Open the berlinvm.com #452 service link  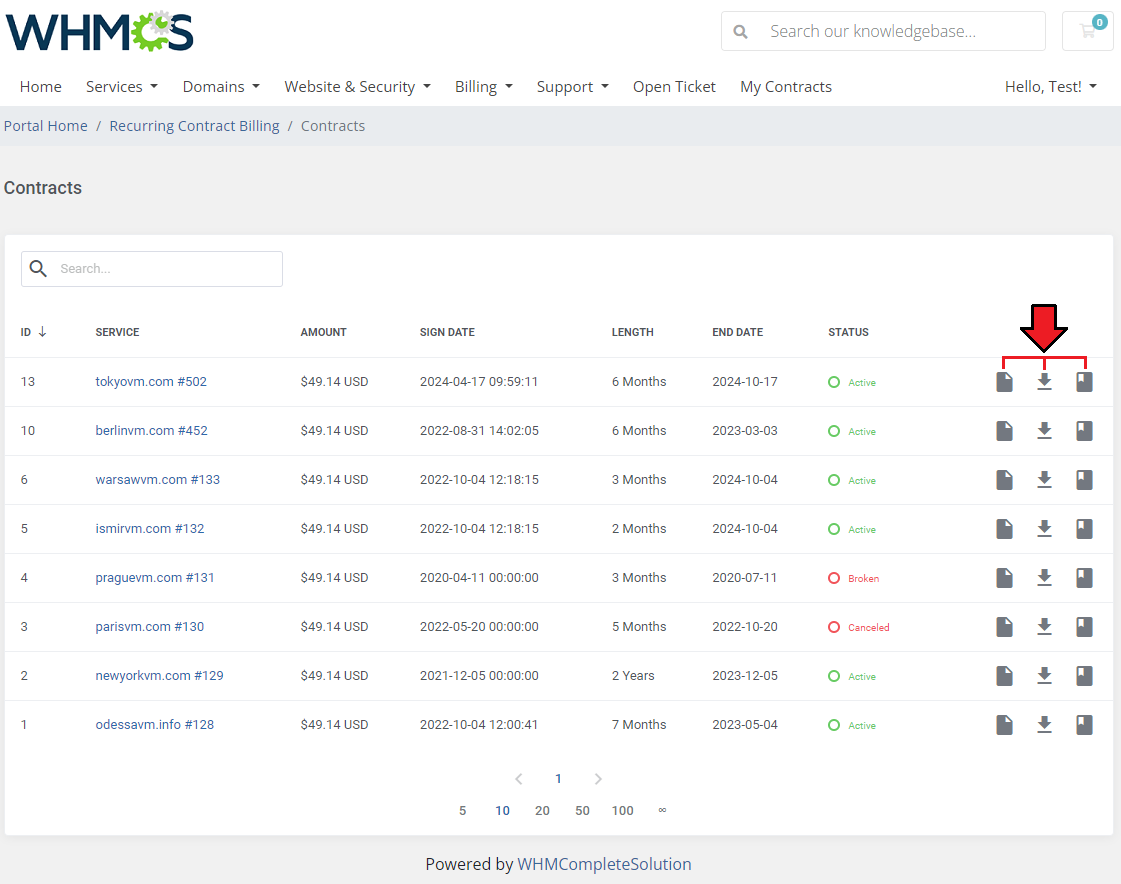click(x=152, y=431)
